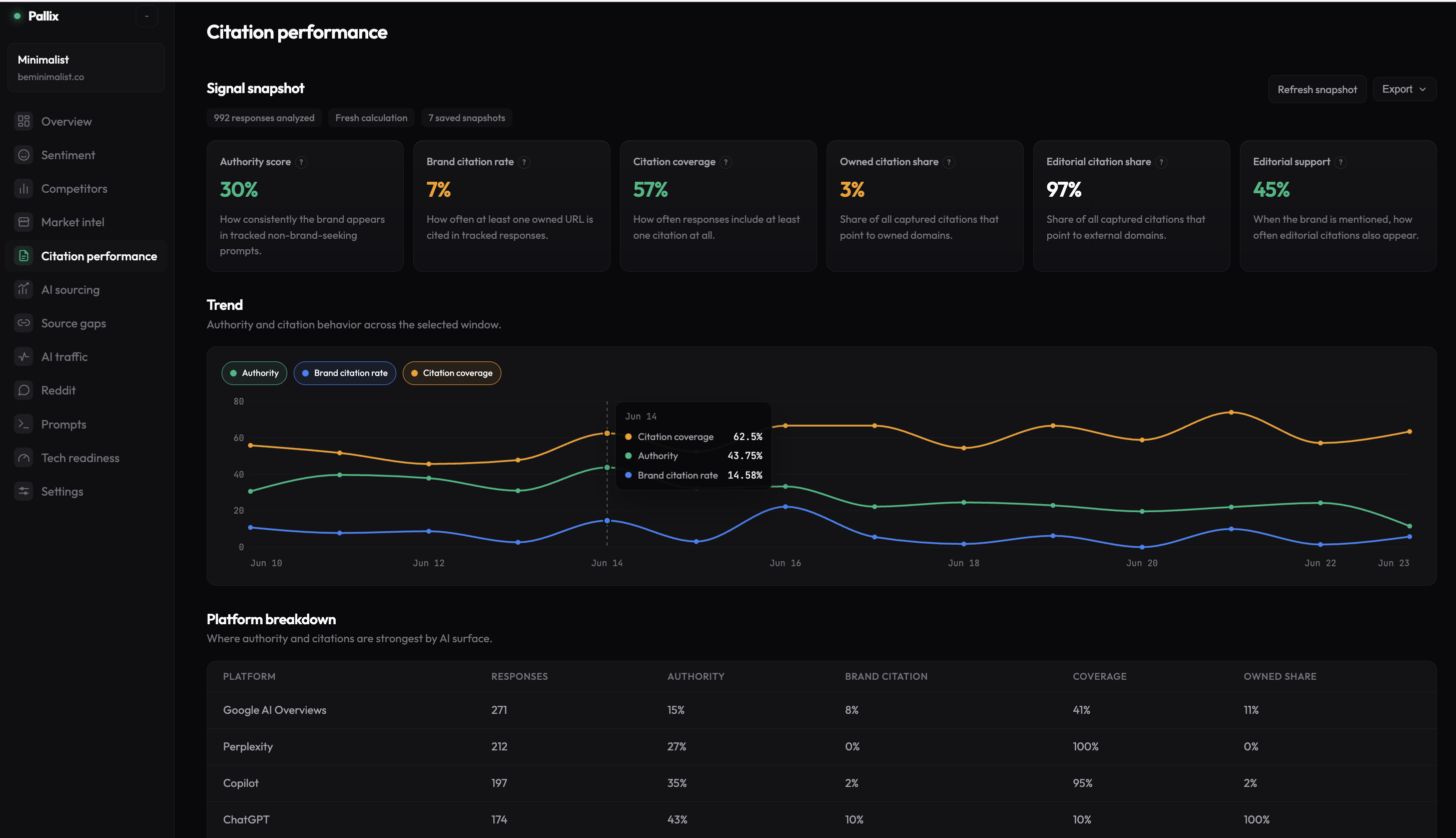Viewport: 1456px width, 838px height.
Task: Select the Google AI Overviews row
Action: coord(822,710)
